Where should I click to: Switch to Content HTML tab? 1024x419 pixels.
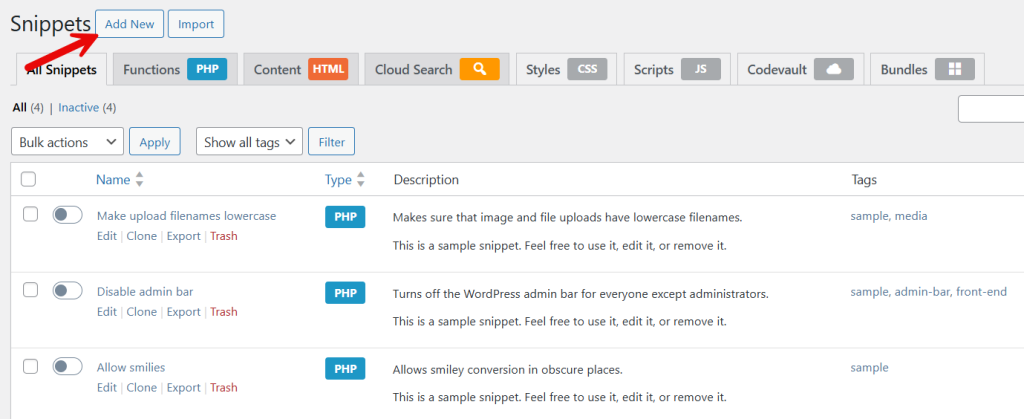300,70
